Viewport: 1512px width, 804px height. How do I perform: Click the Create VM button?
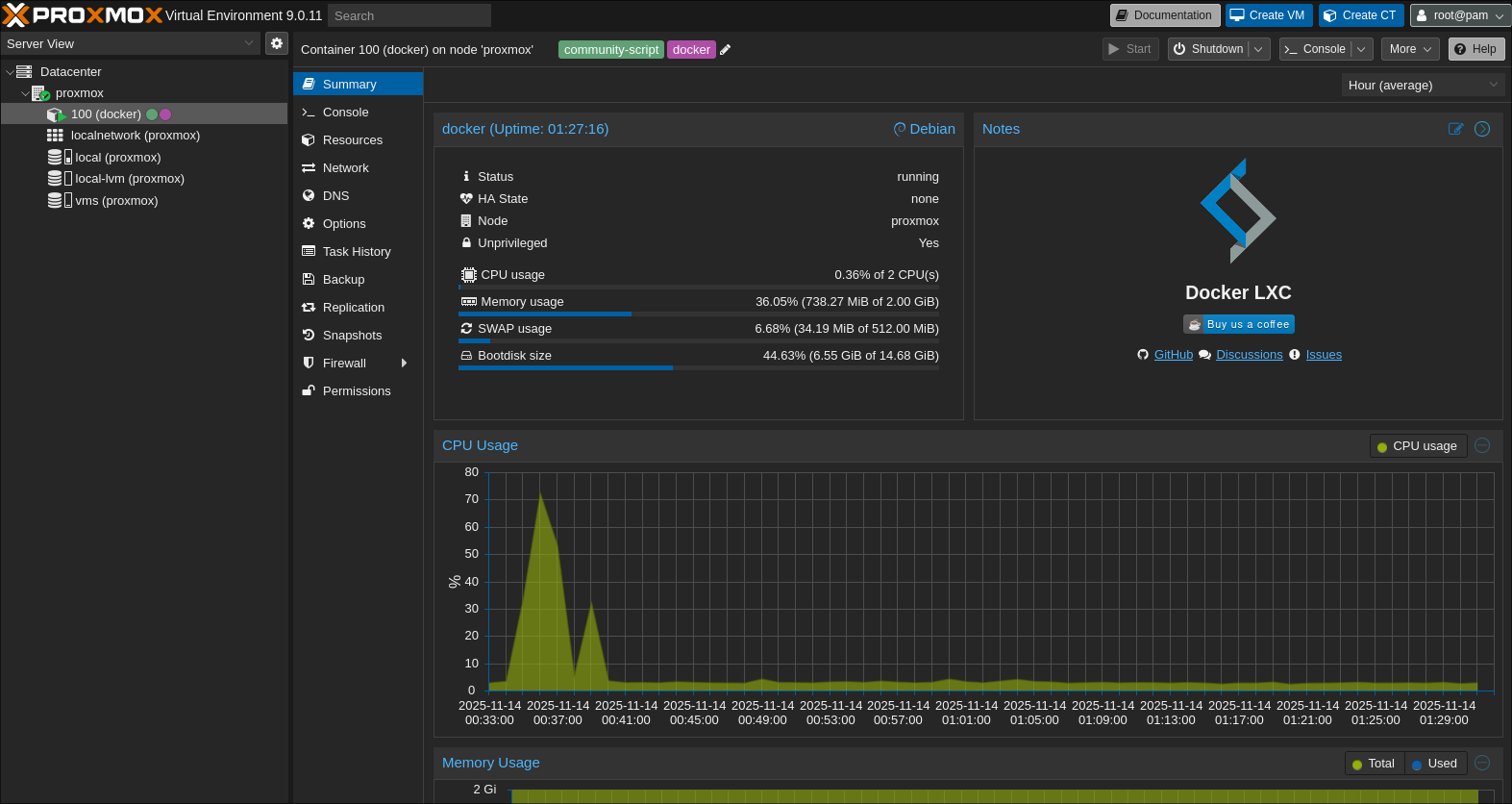(1269, 15)
